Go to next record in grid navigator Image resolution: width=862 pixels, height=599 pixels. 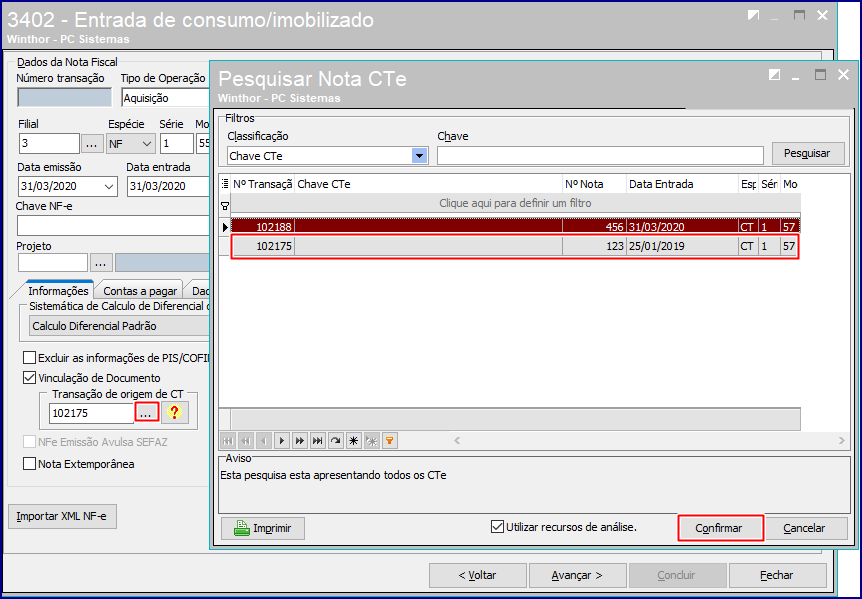pyautogui.click(x=282, y=441)
